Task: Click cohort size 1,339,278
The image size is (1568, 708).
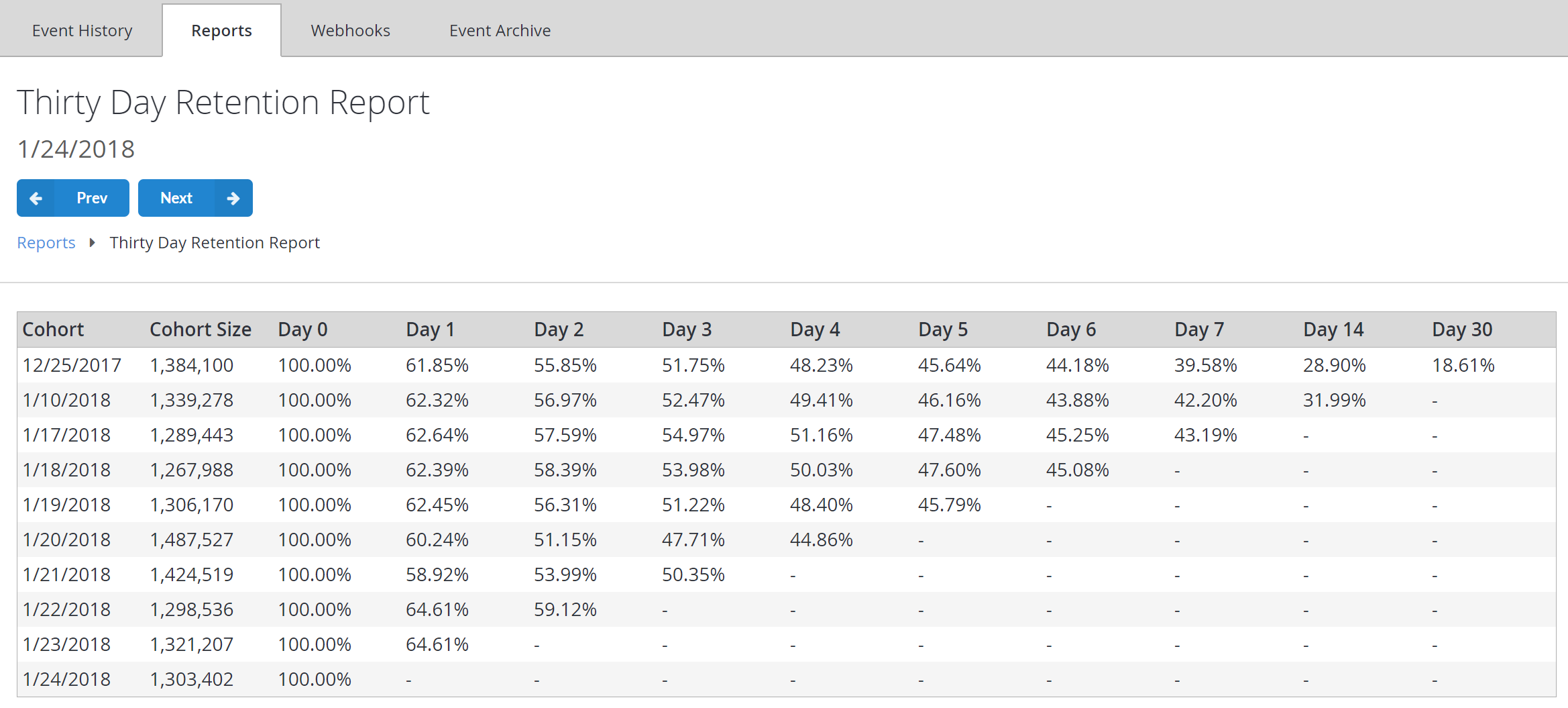Action: click(192, 400)
